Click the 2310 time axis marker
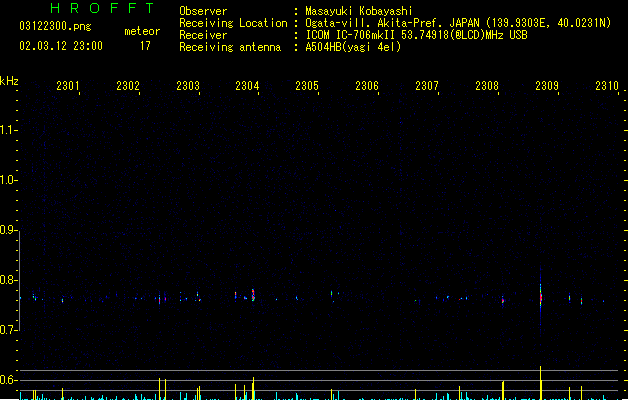629x400 pixels. [x=607, y=86]
